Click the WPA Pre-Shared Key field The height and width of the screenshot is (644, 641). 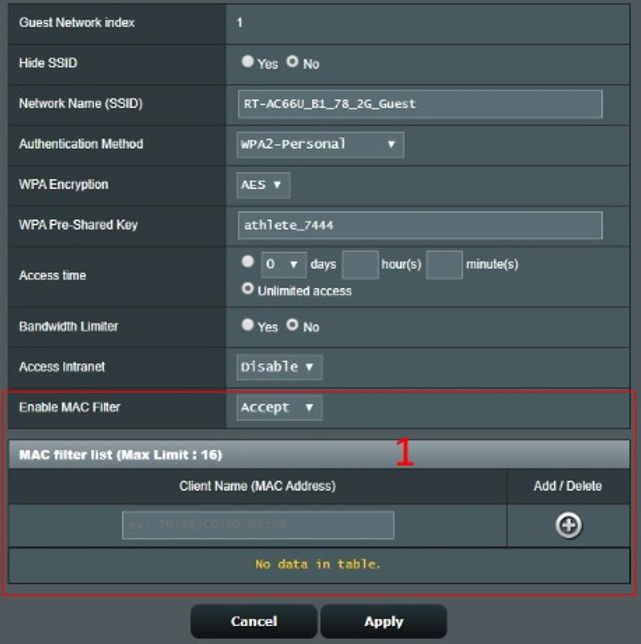(x=420, y=225)
